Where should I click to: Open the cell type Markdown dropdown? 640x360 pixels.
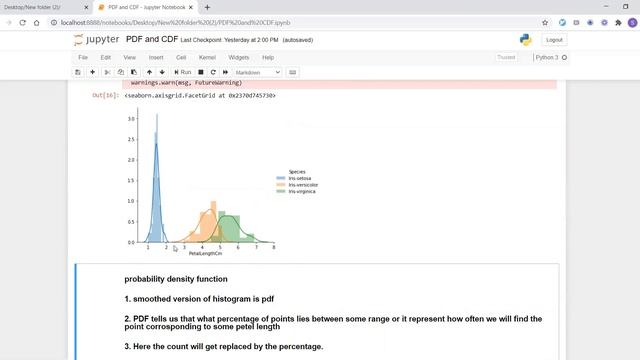point(258,72)
